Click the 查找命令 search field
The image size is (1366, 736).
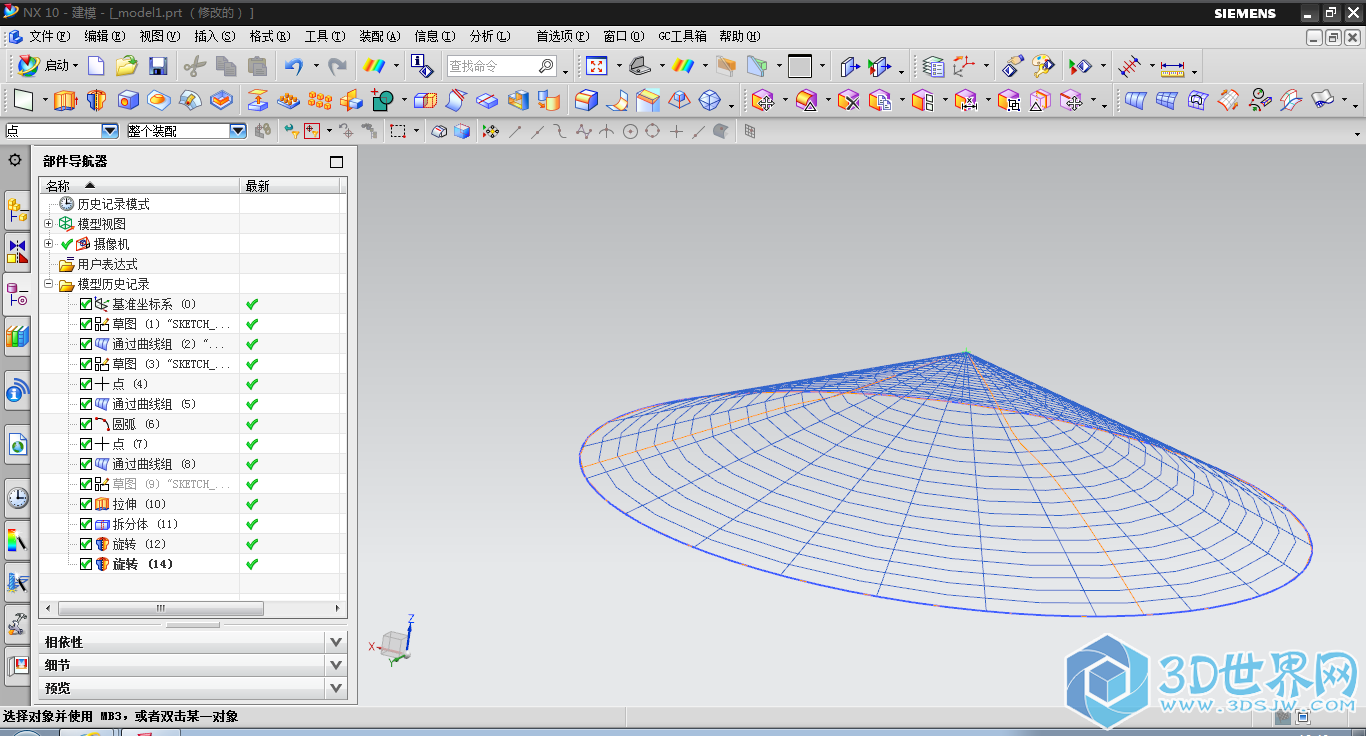coord(492,66)
